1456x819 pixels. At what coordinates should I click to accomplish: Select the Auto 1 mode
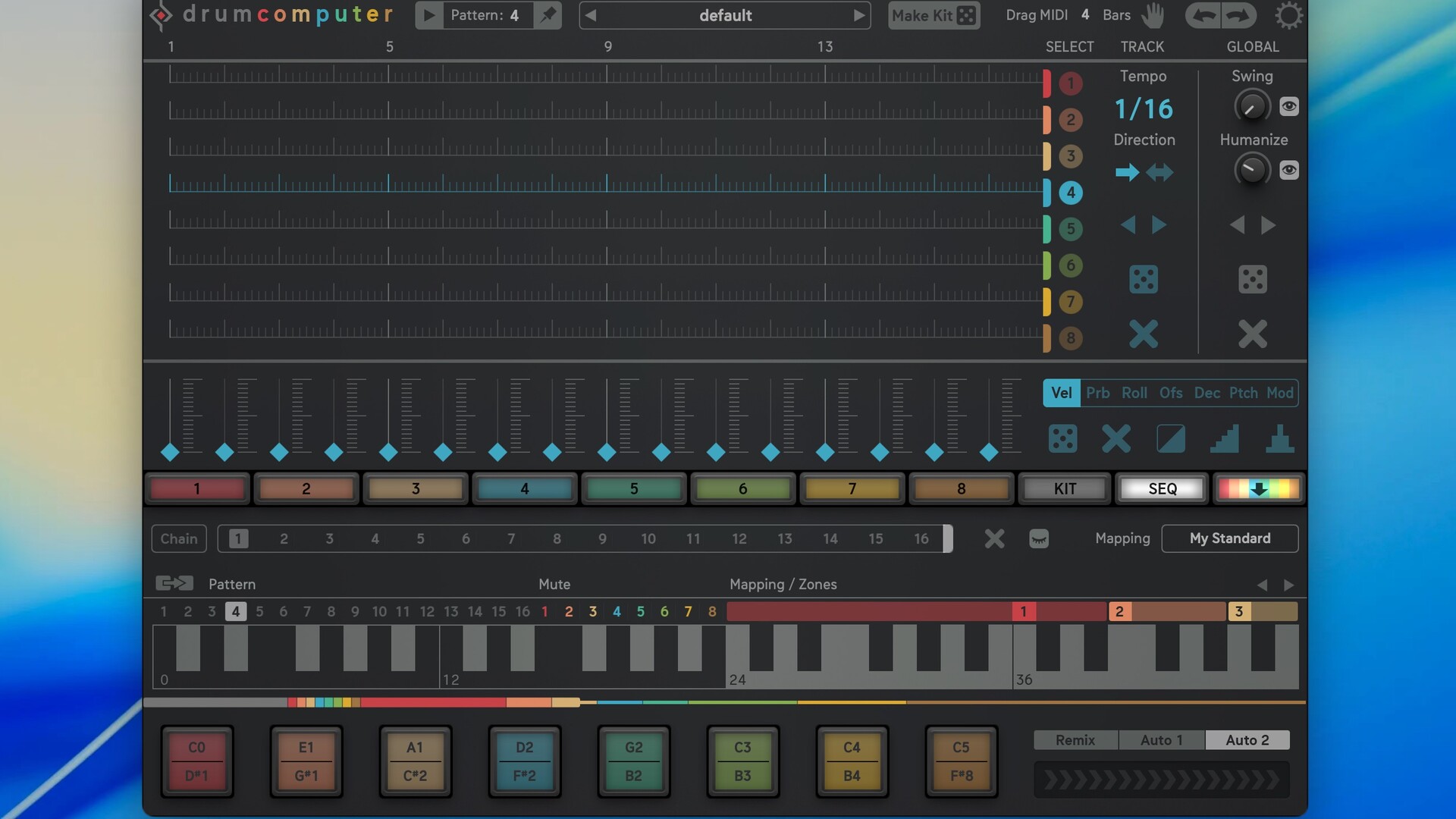(x=1162, y=740)
